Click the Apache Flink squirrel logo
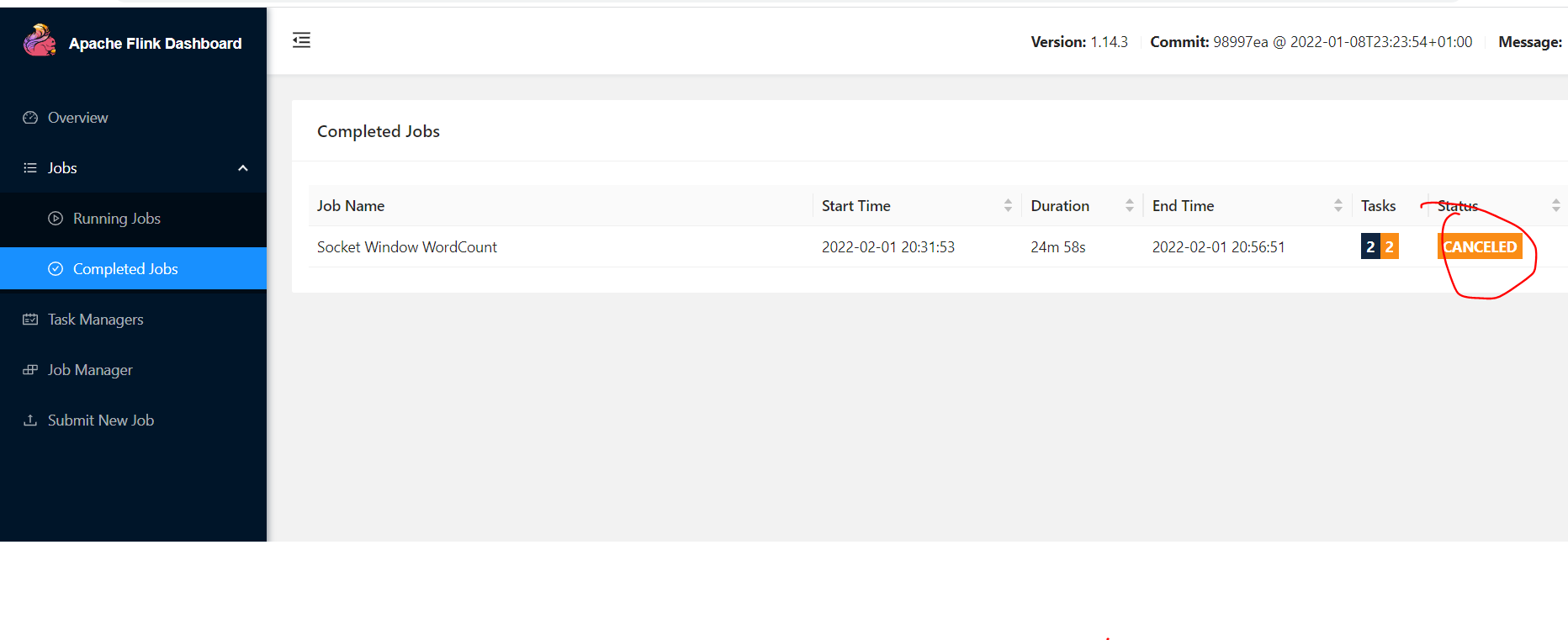 (40, 40)
